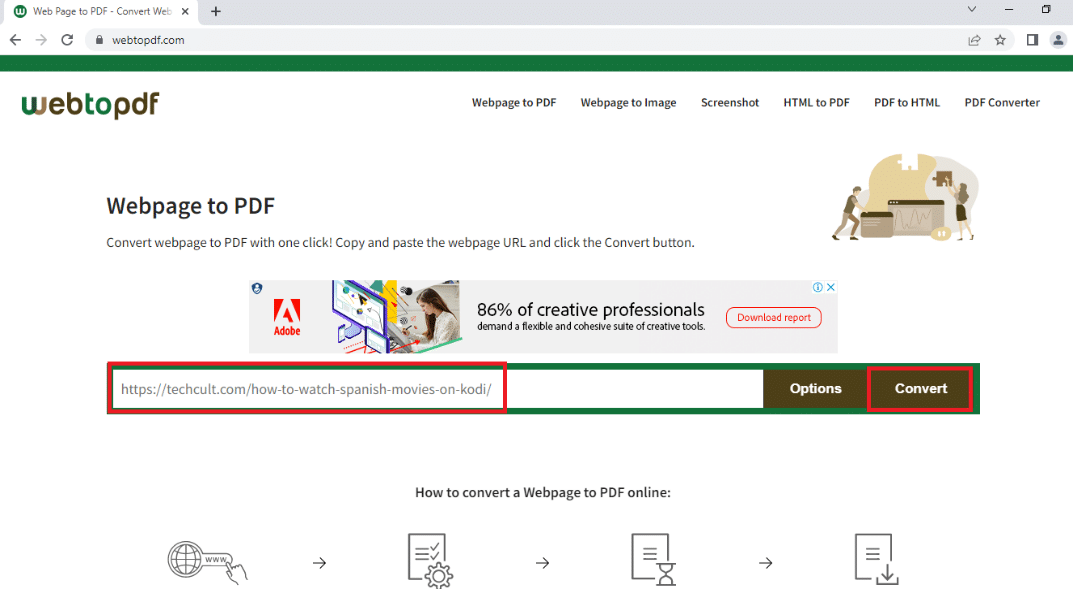Image resolution: width=1073 pixels, height=589 pixels.
Task: Click the puzzle people illustration
Action: tap(905, 197)
